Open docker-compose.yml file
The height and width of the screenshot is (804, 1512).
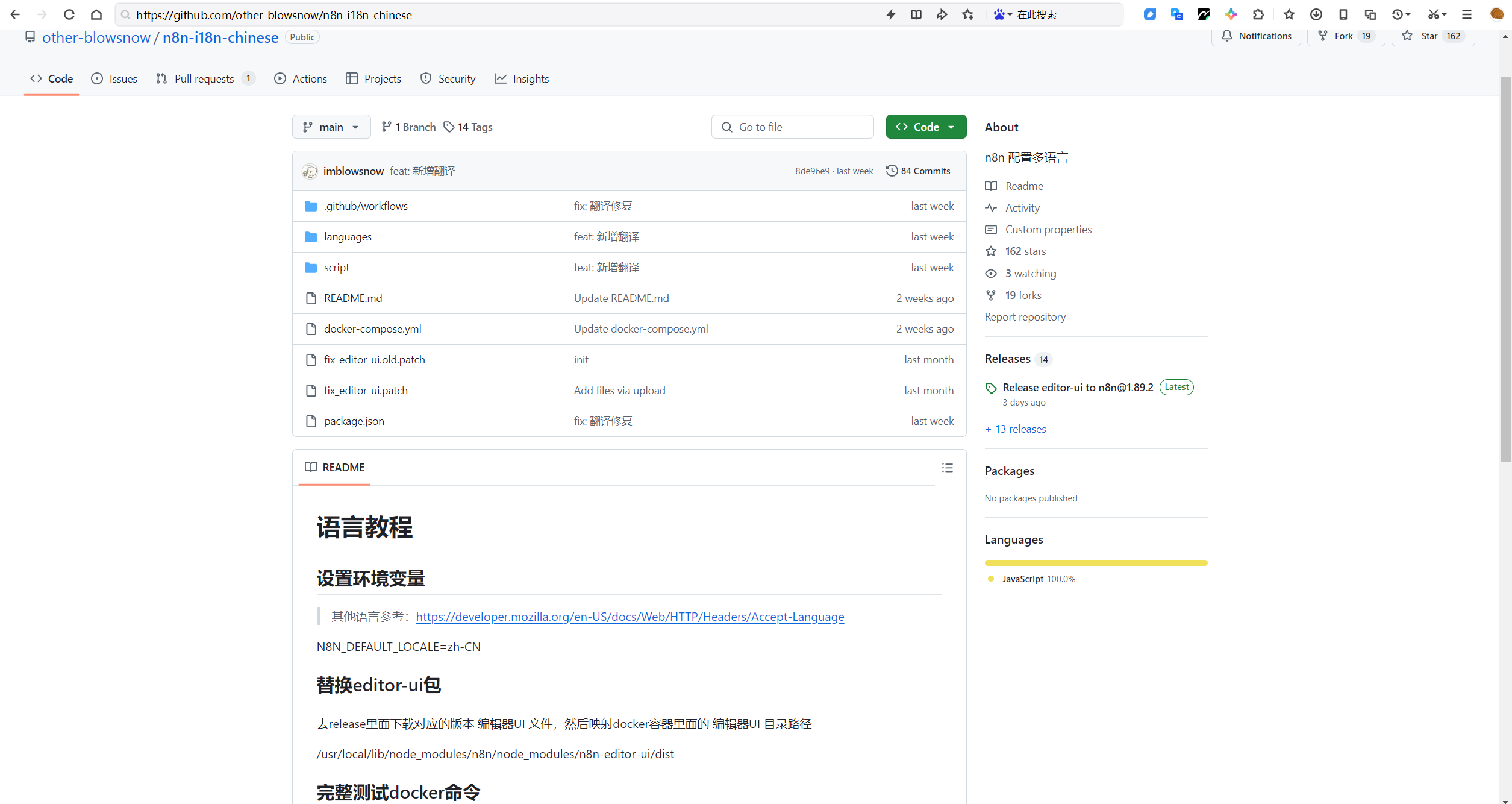[372, 329]
